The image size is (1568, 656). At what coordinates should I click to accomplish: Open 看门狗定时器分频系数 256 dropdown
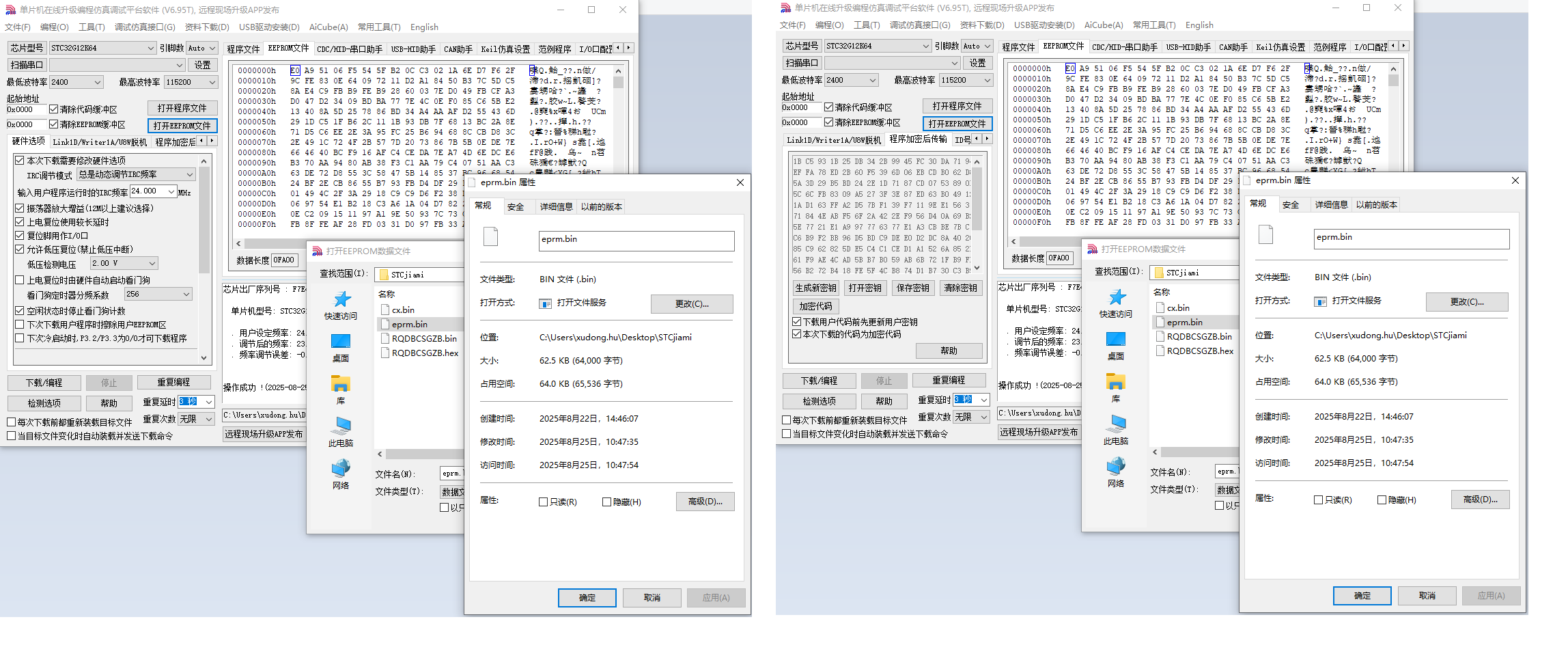click(186, 294)
